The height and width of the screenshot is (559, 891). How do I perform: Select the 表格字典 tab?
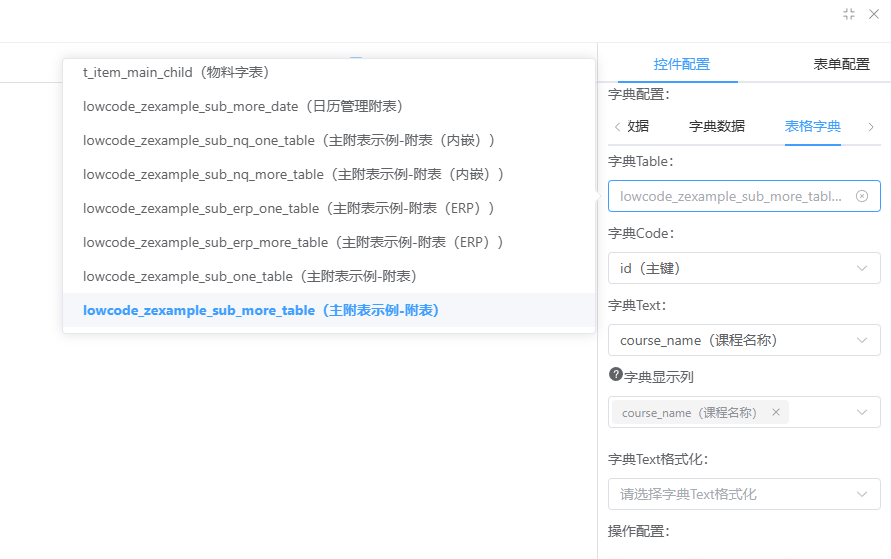tap(812, 126)
